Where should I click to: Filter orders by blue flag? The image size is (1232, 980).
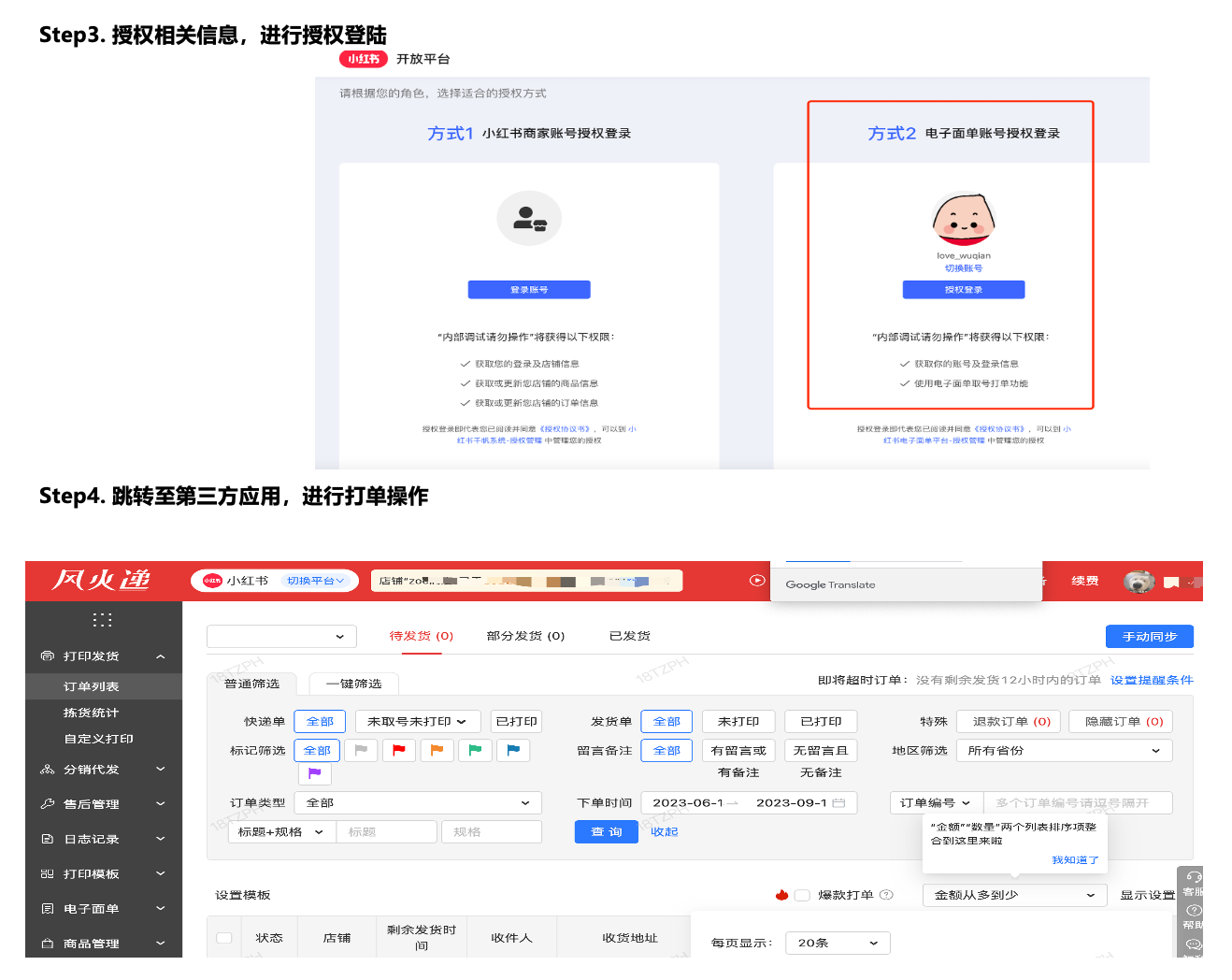(x=513, y=750)
